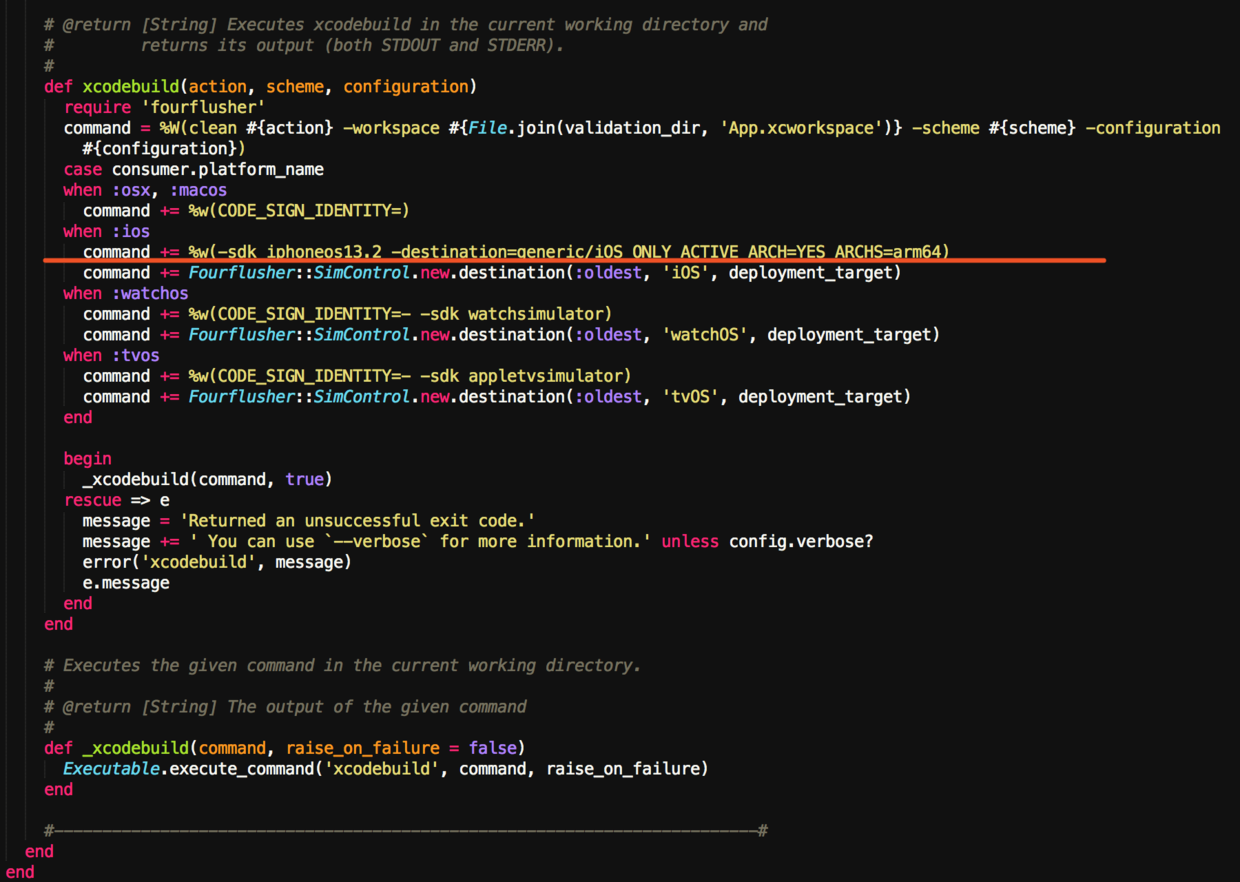
Task: Click the wrapped '#{configuration})' line
Action: click(x=164, y=149)
